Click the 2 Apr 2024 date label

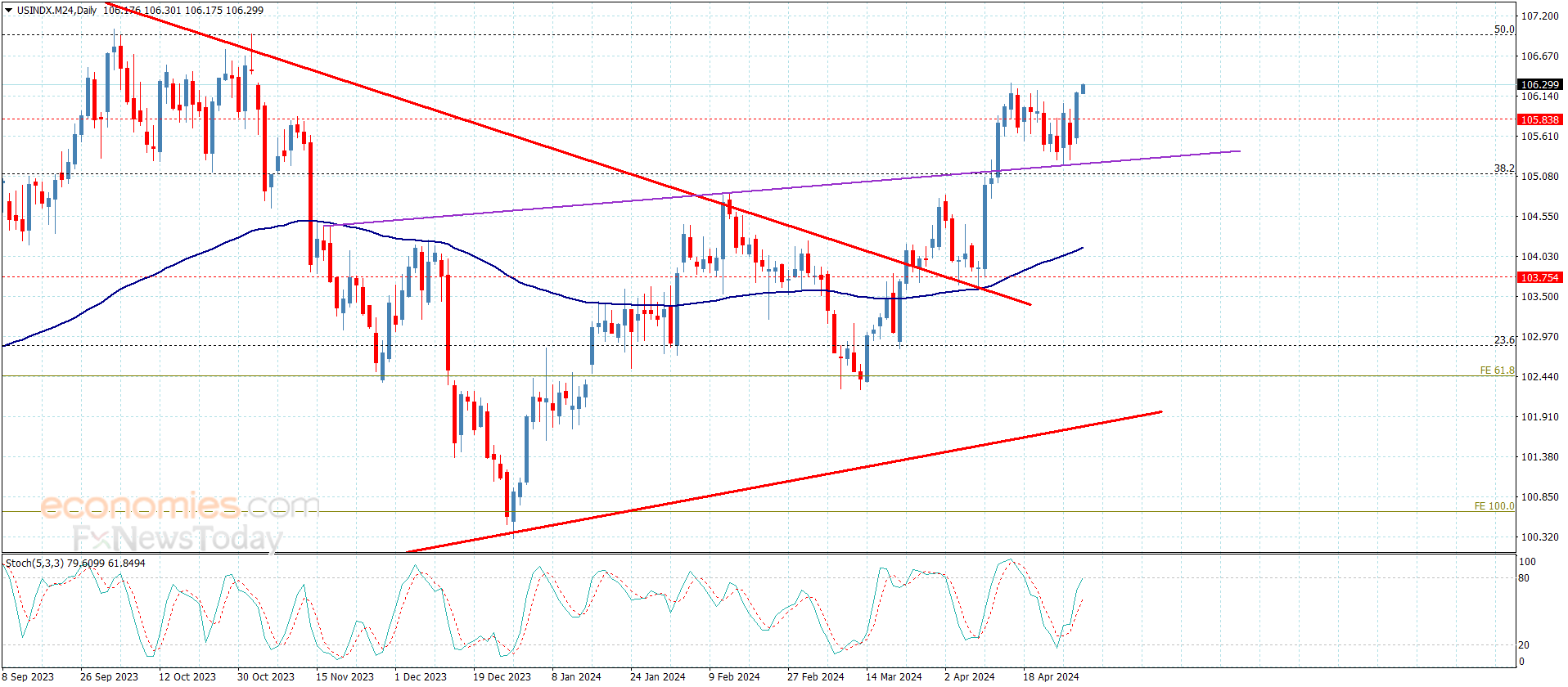pos(970,676)
